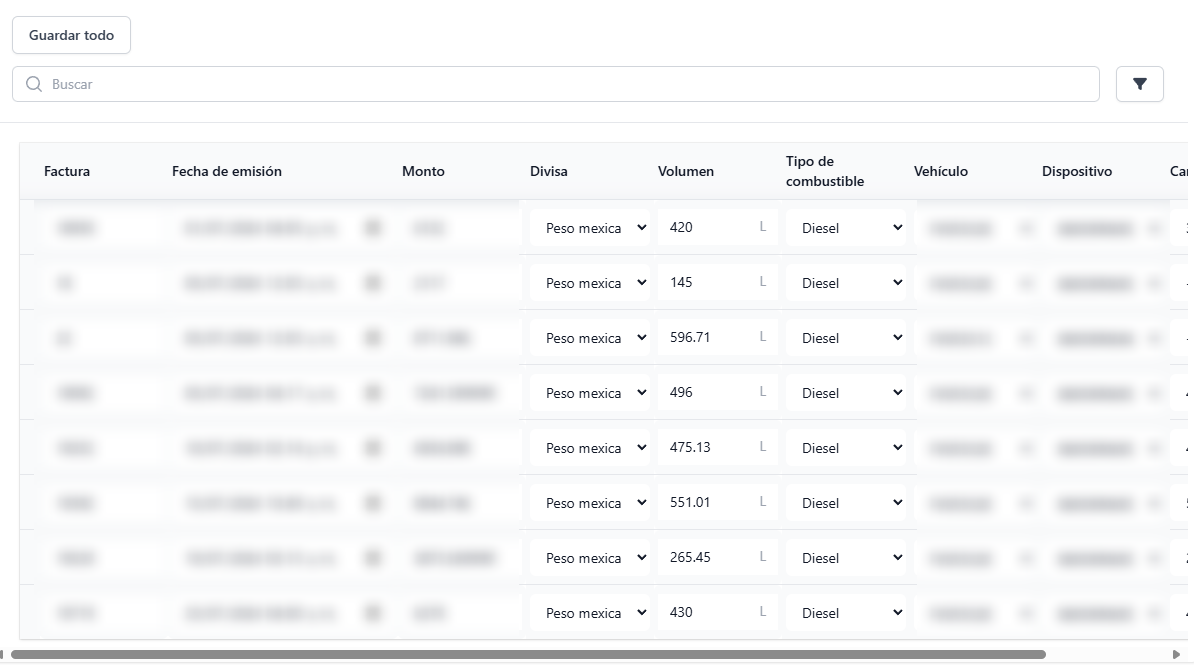Click the Monto column header

click(x=423, y=171)
